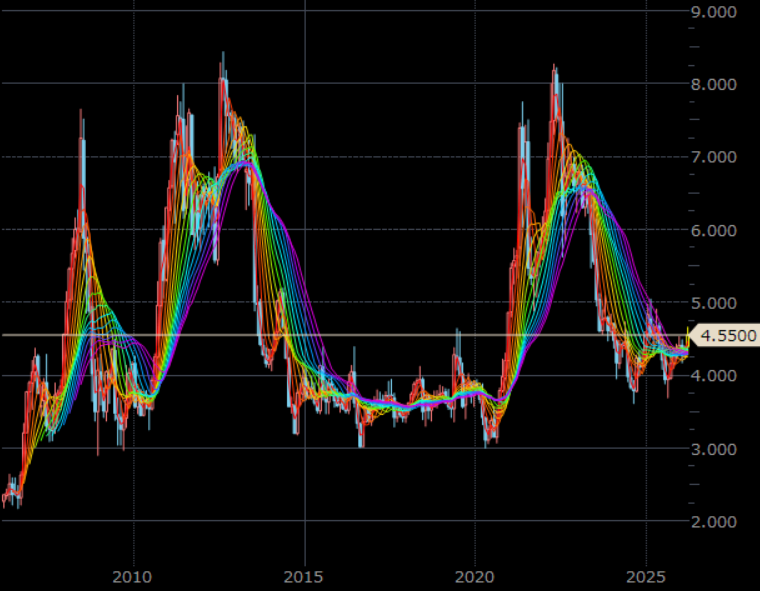Screen dimensions: 760x591
Task: Click the lowest candles at chart's left start
Action: [x=12, y=497]
